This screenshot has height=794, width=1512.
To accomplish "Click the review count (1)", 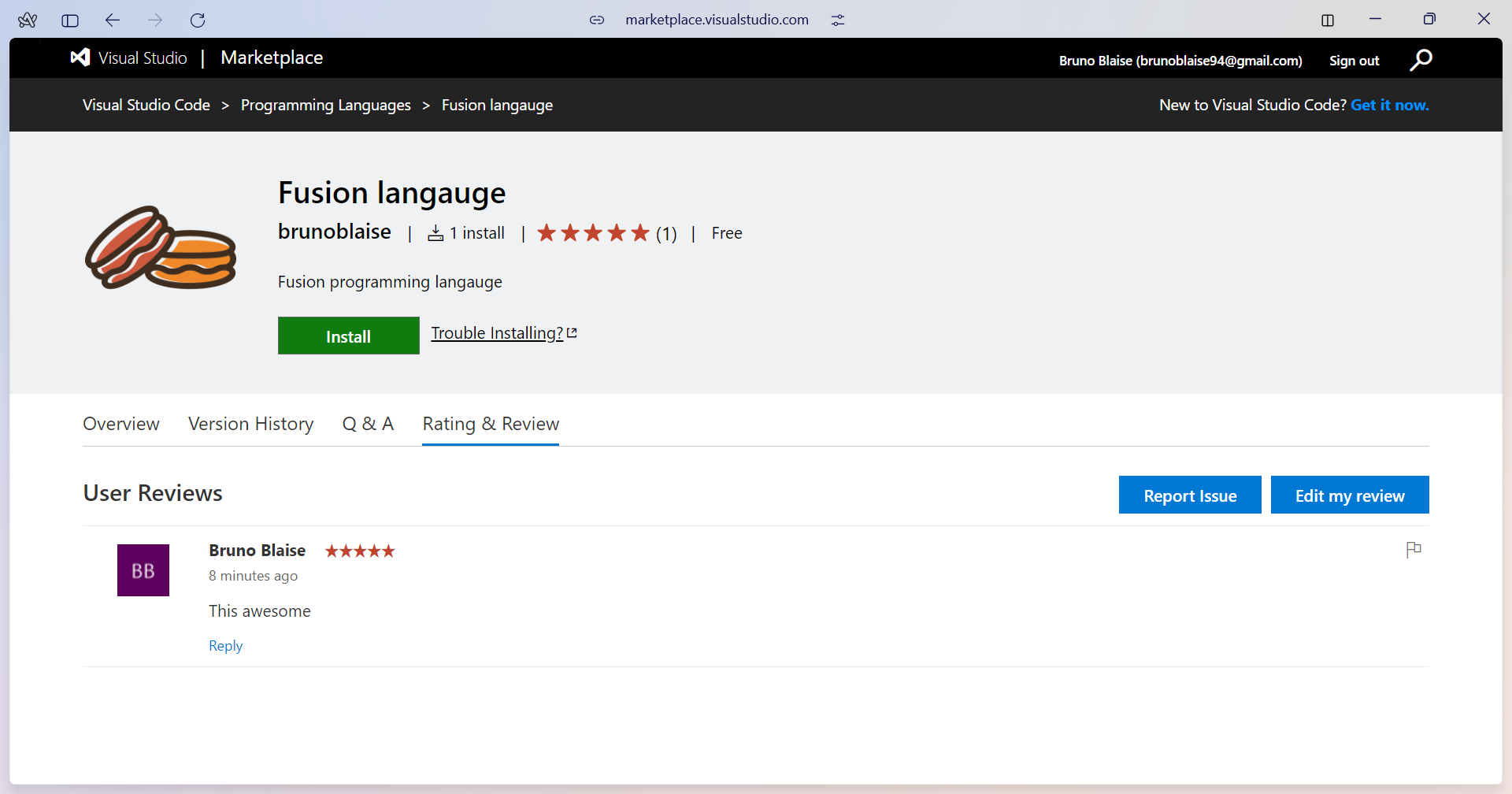I will click(x=666, y=234).
